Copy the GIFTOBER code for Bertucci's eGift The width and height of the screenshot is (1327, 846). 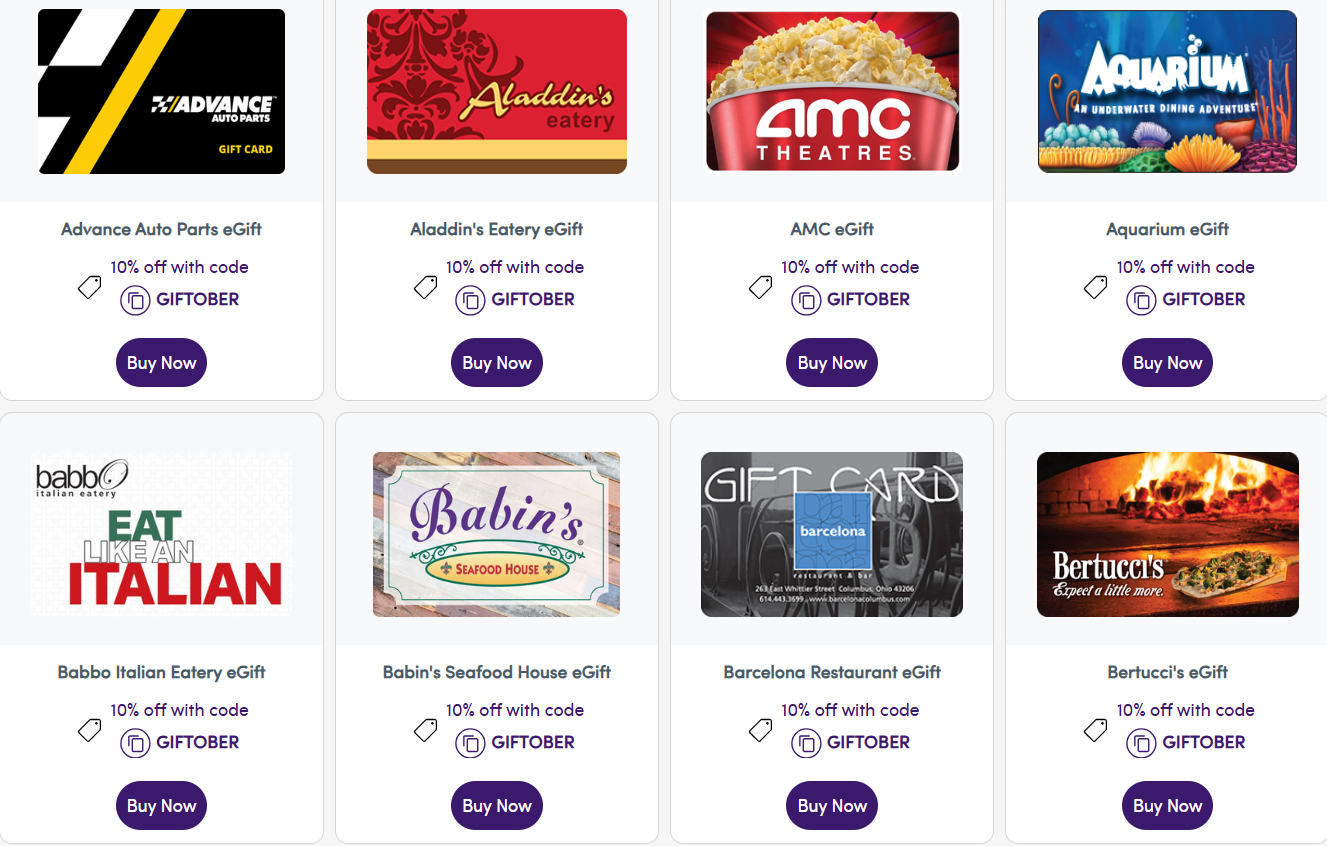[1142, 743]
